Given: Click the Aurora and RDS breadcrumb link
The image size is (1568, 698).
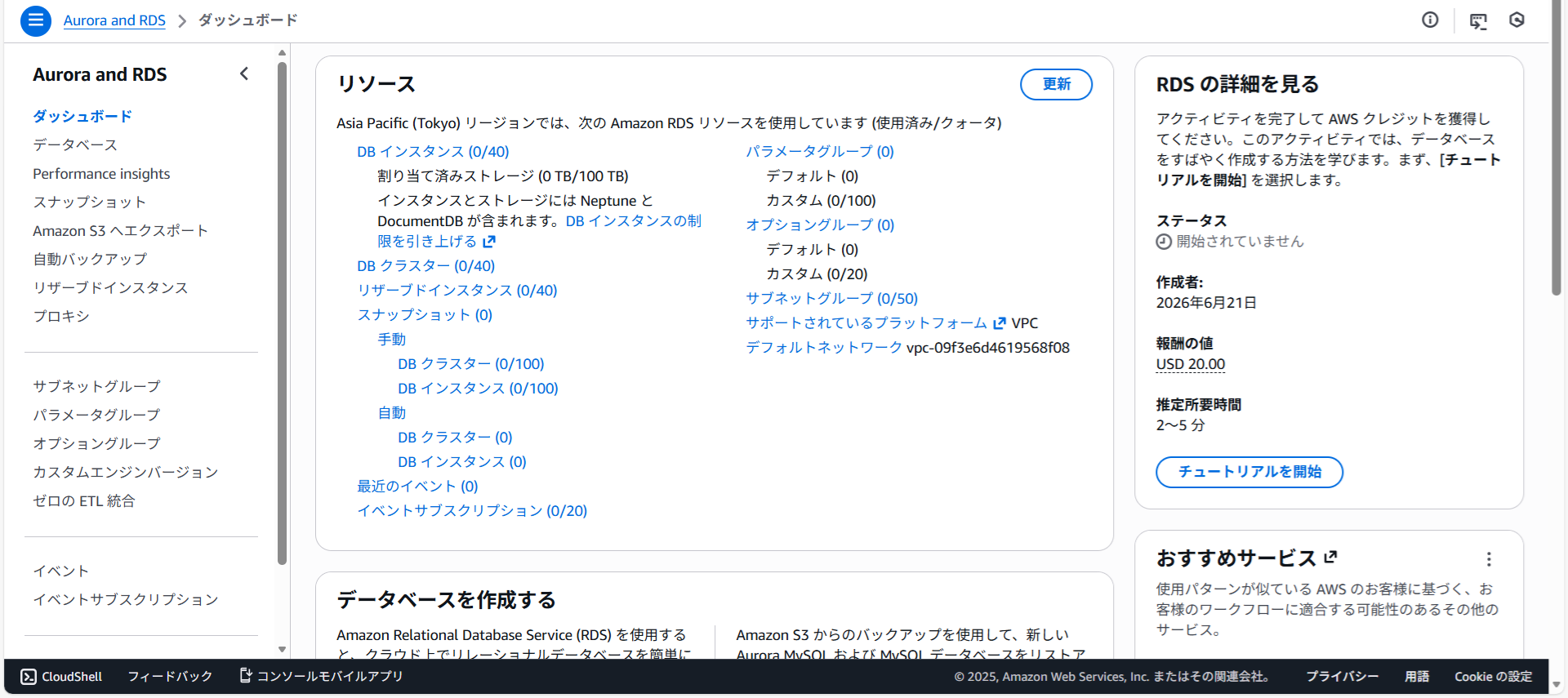Looking at the screenshot, I should (114, 20).
